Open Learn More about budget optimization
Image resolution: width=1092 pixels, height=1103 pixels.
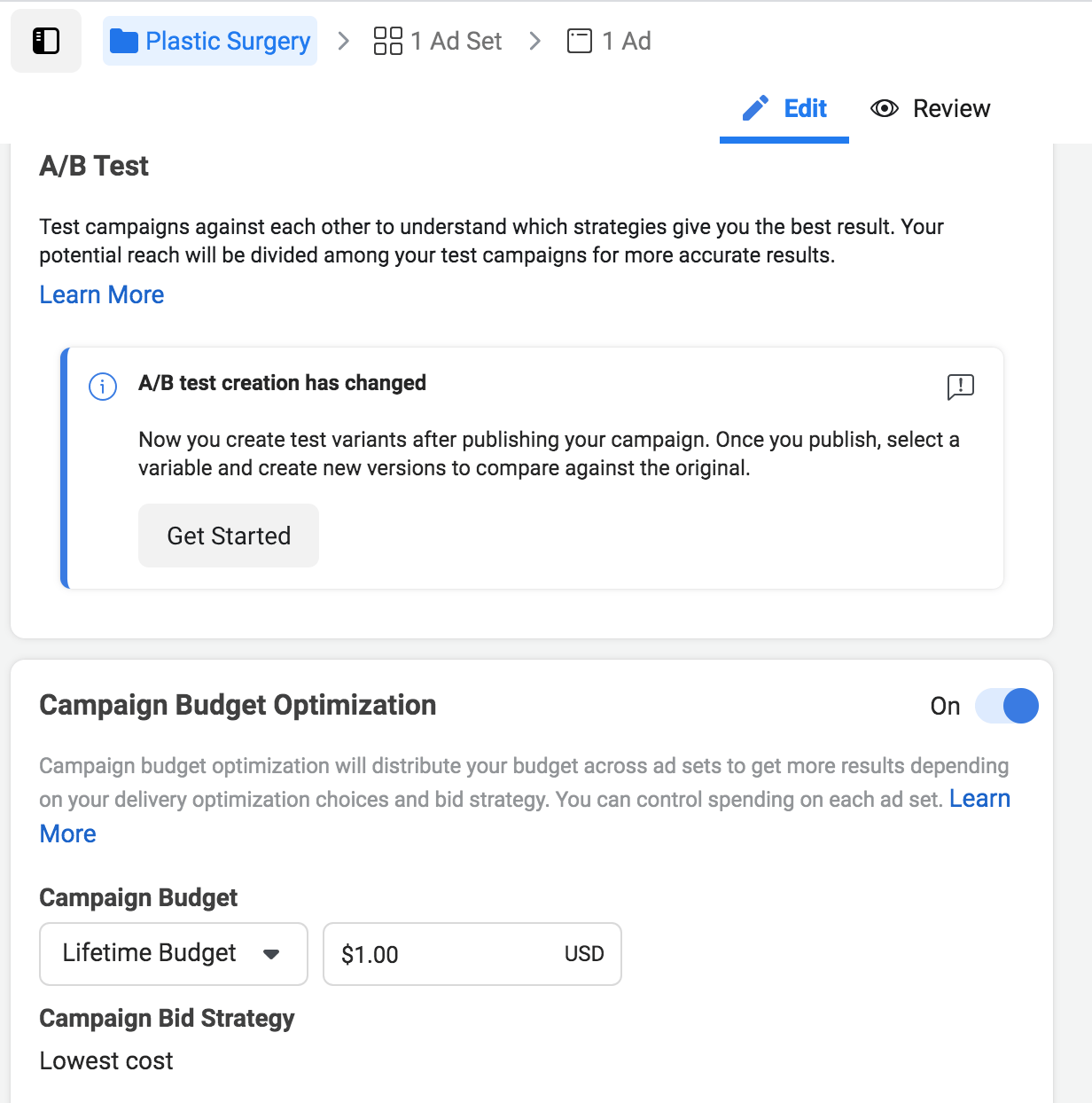coord(980,798)
